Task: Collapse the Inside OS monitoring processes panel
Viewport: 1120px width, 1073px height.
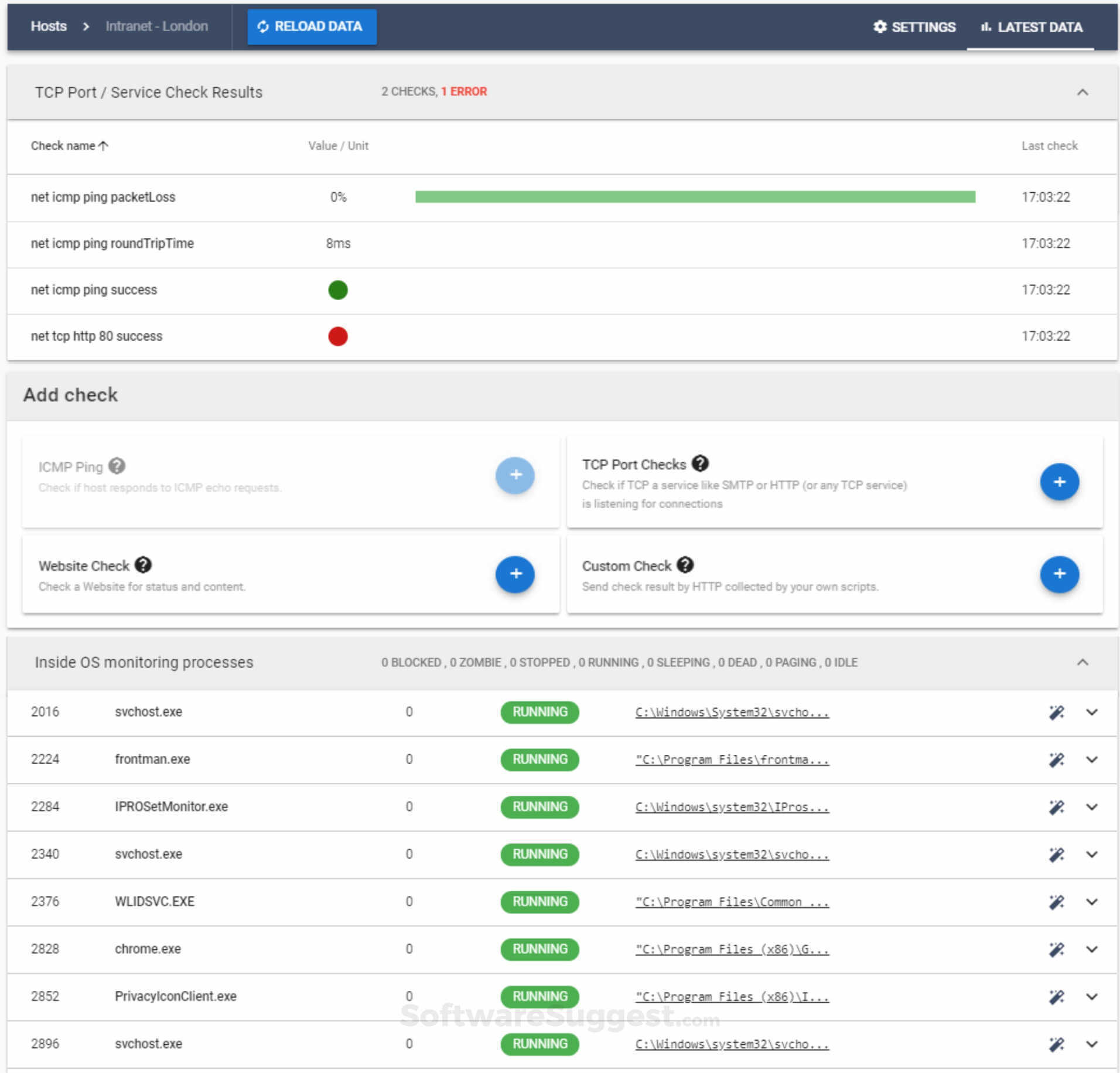Action: 1082,662
